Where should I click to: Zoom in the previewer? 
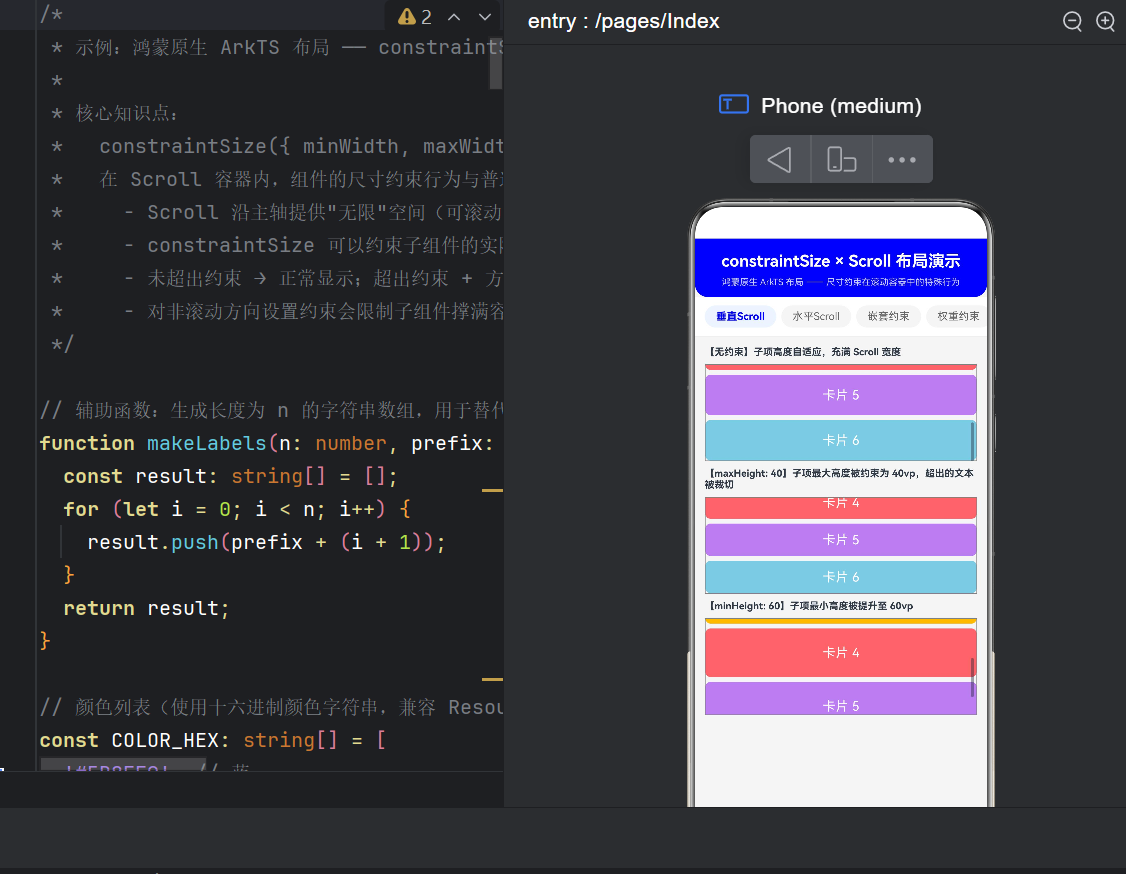1106,22
